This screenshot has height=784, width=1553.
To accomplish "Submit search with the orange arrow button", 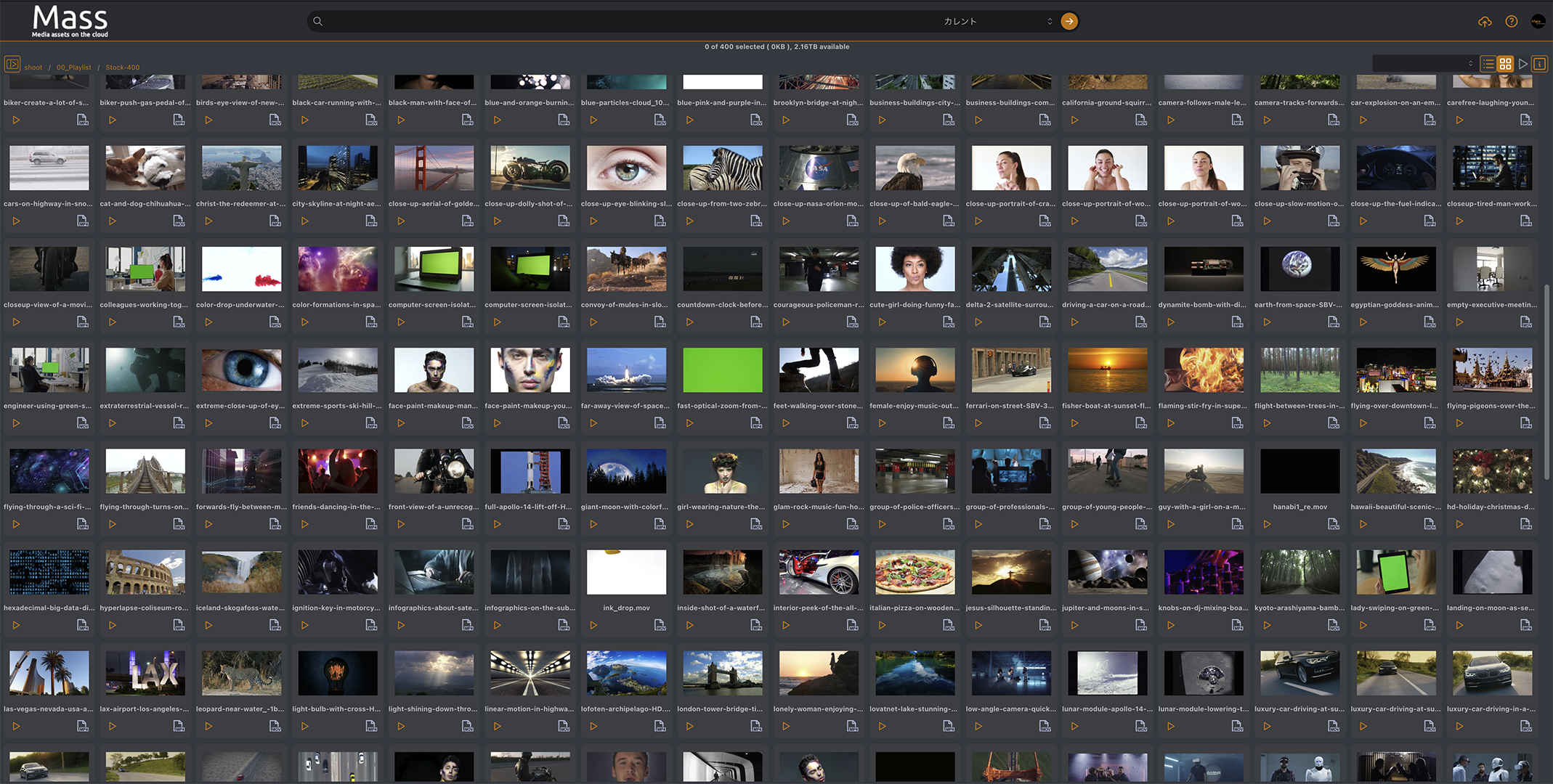I will click(x=1069, y=22).
